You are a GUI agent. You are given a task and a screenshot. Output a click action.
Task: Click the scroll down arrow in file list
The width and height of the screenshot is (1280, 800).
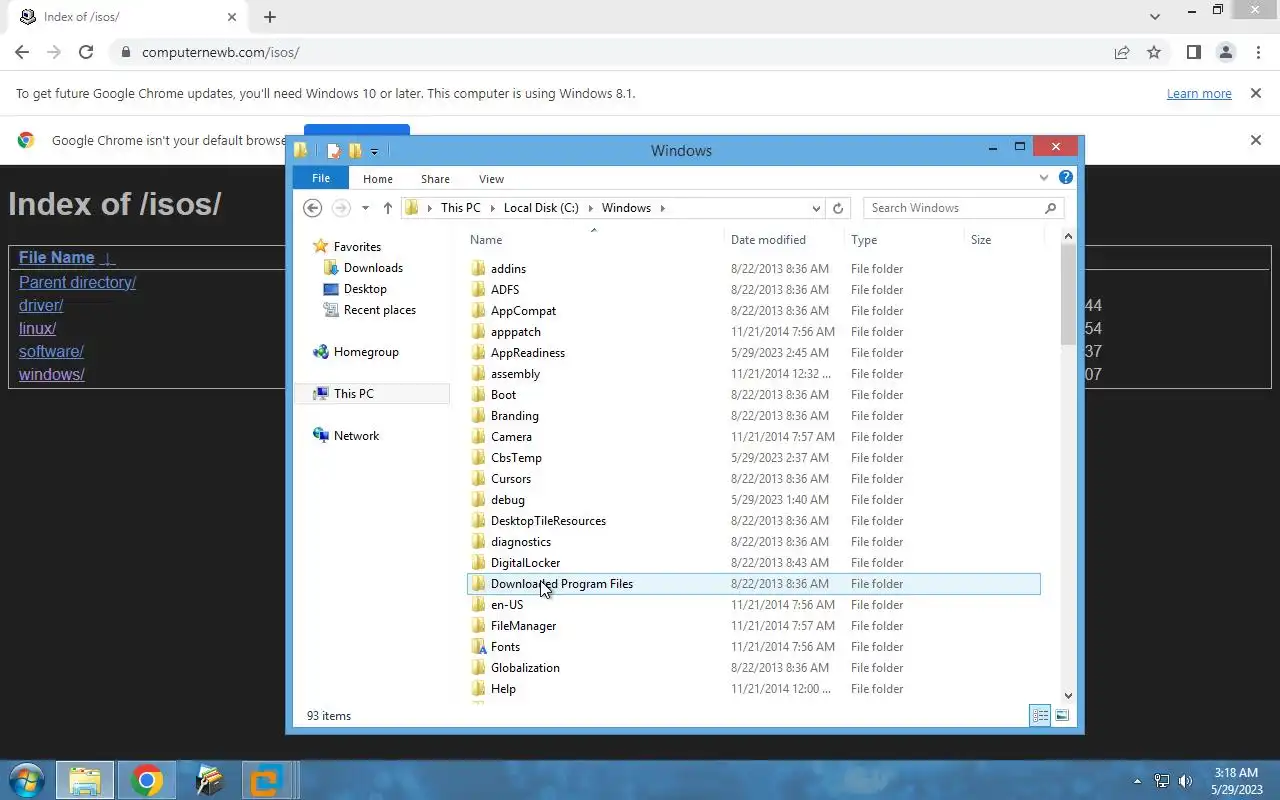coord(1067,696)
